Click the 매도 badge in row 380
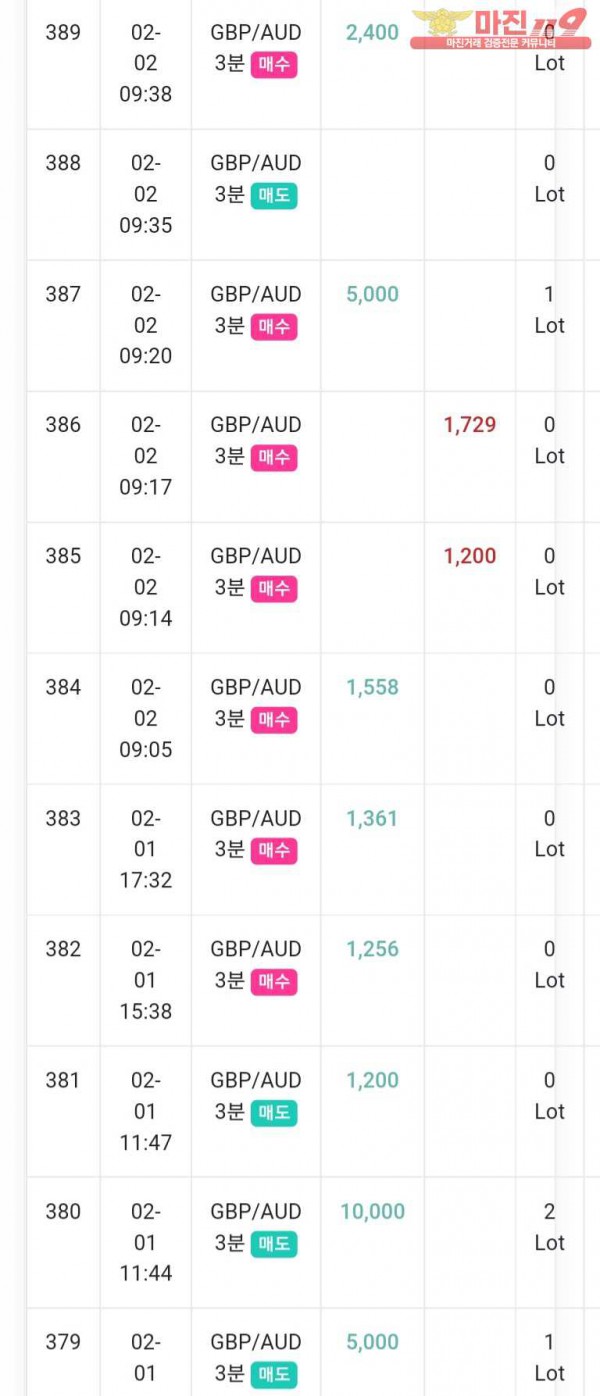 click(273, 1244)
